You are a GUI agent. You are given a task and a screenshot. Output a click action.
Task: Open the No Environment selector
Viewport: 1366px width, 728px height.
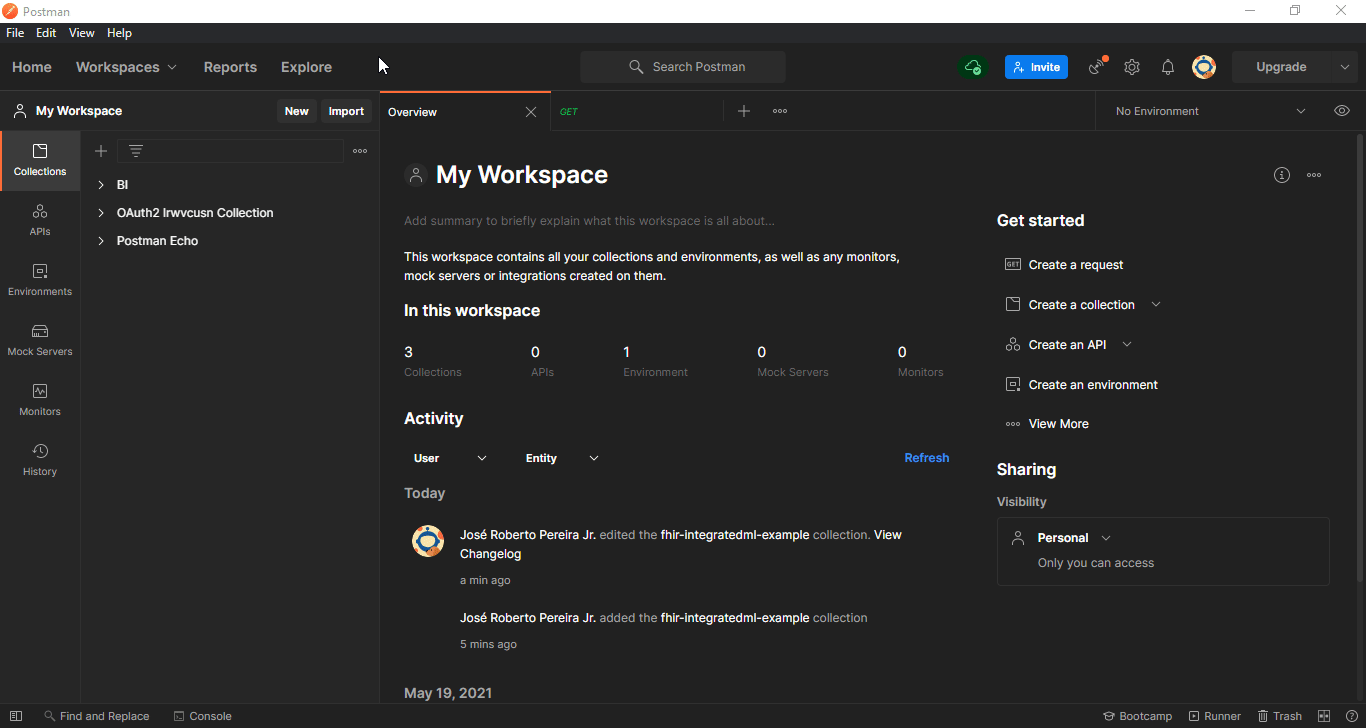1211,111
